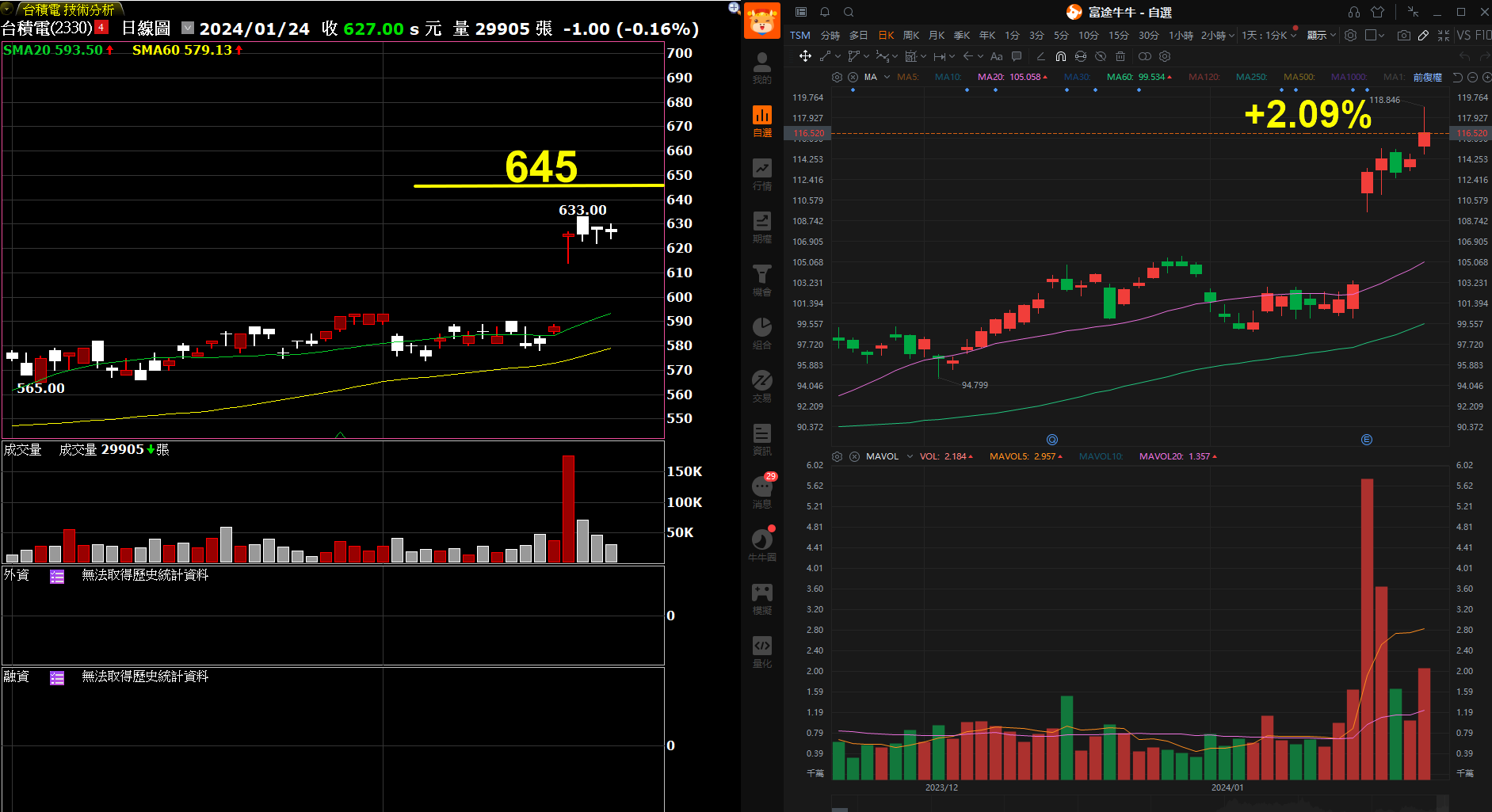Viewport: 1492px width, 812px height.
Task: Click the 台積電 技術分析 window tab
Action: point(68,10)
